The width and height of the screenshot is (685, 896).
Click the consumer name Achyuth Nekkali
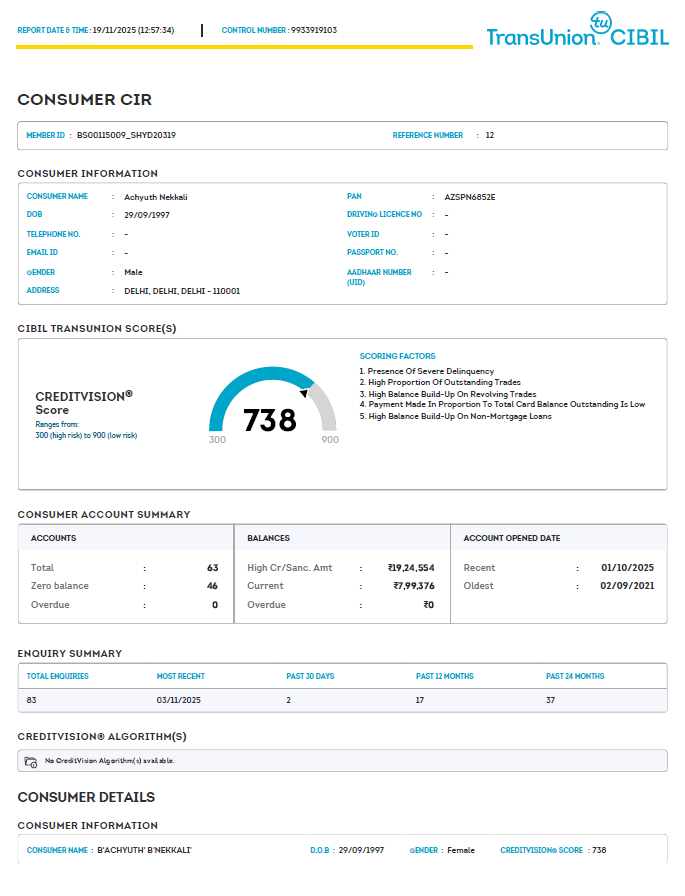click(x=156, y=197)
